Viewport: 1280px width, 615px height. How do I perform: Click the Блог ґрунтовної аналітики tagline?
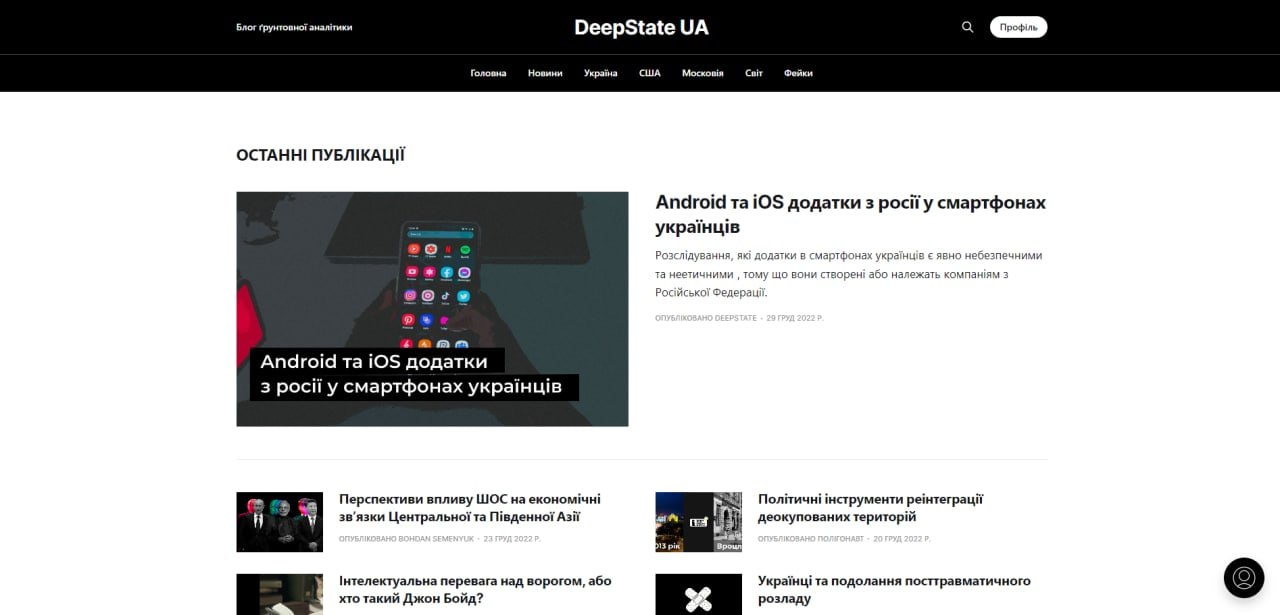[x=294, y=27]
